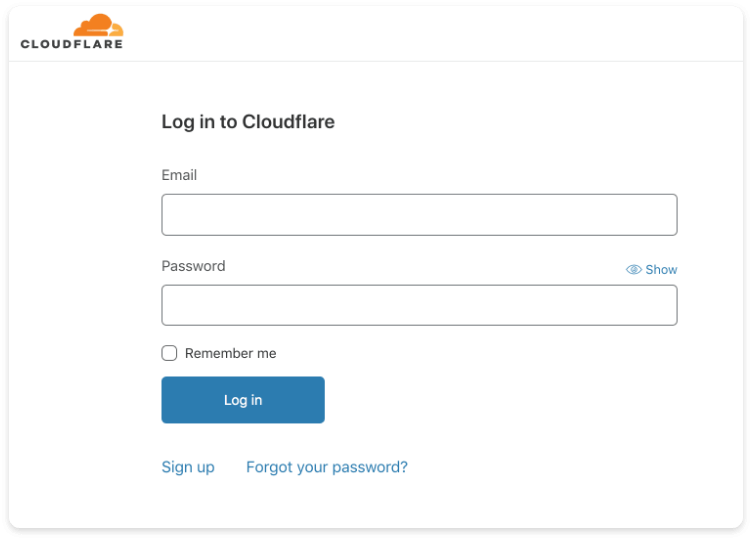This screenshot has height=540, width=752.
Task: Click the Email field label
Action: [x=179, y=175]
